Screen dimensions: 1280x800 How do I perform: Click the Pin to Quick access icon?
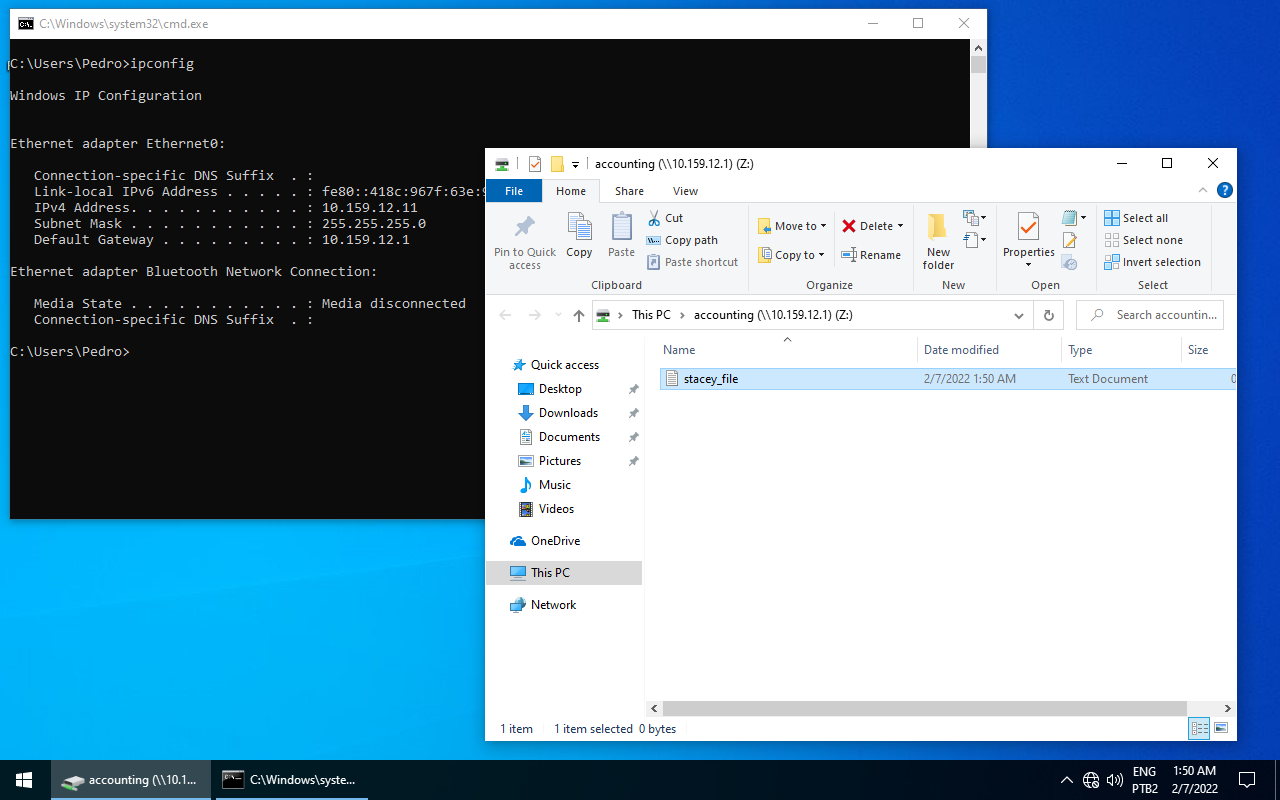coord(524,228)
